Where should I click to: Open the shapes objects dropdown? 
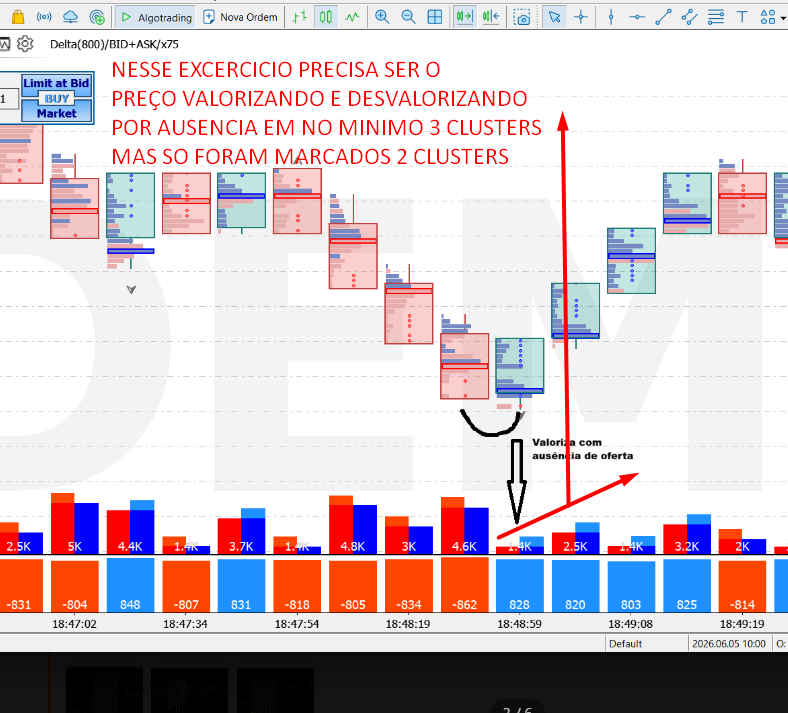point(772,17)
